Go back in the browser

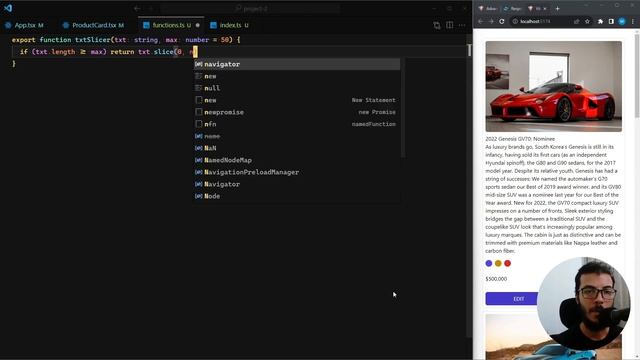click(x=481, y=21)
